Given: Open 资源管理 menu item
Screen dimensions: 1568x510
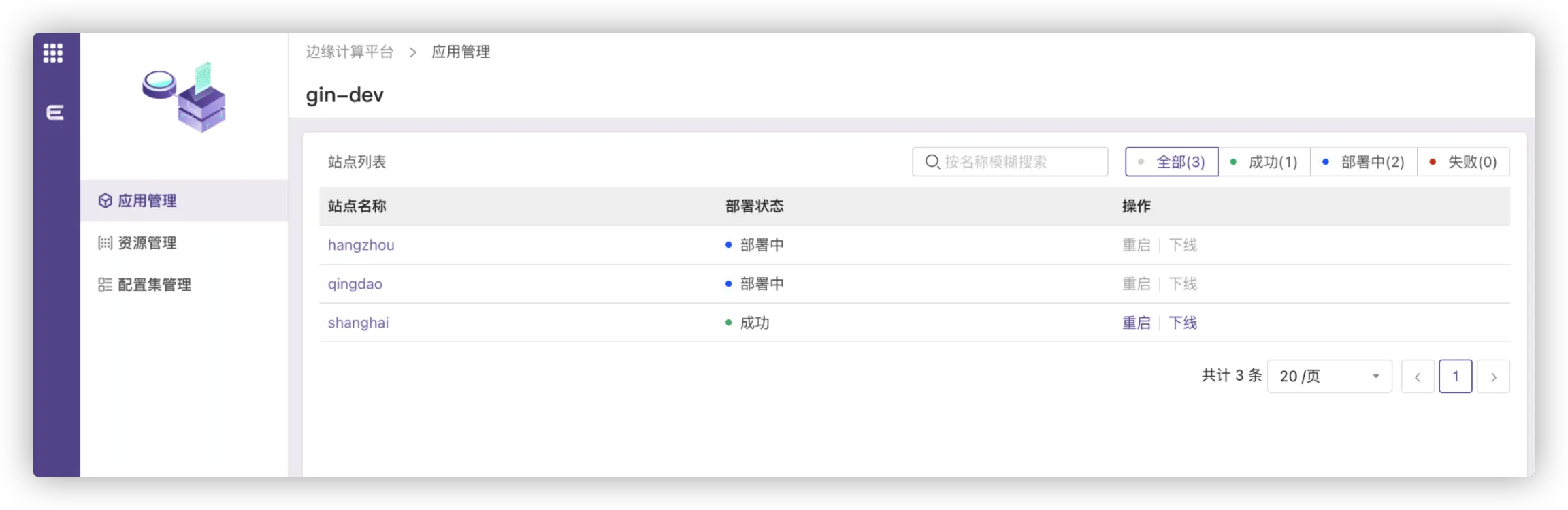Looking at the screenshot, I should click(147, 243).
